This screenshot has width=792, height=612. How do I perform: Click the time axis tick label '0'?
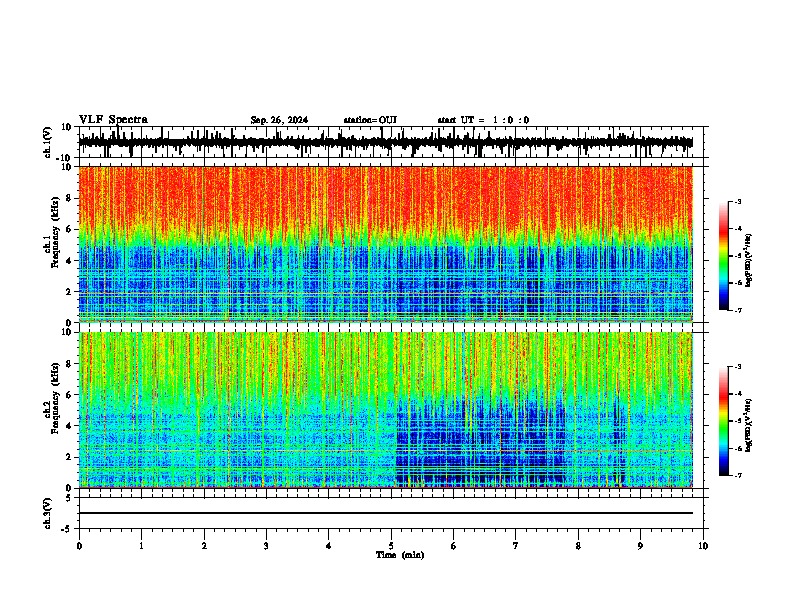[79, 546]
